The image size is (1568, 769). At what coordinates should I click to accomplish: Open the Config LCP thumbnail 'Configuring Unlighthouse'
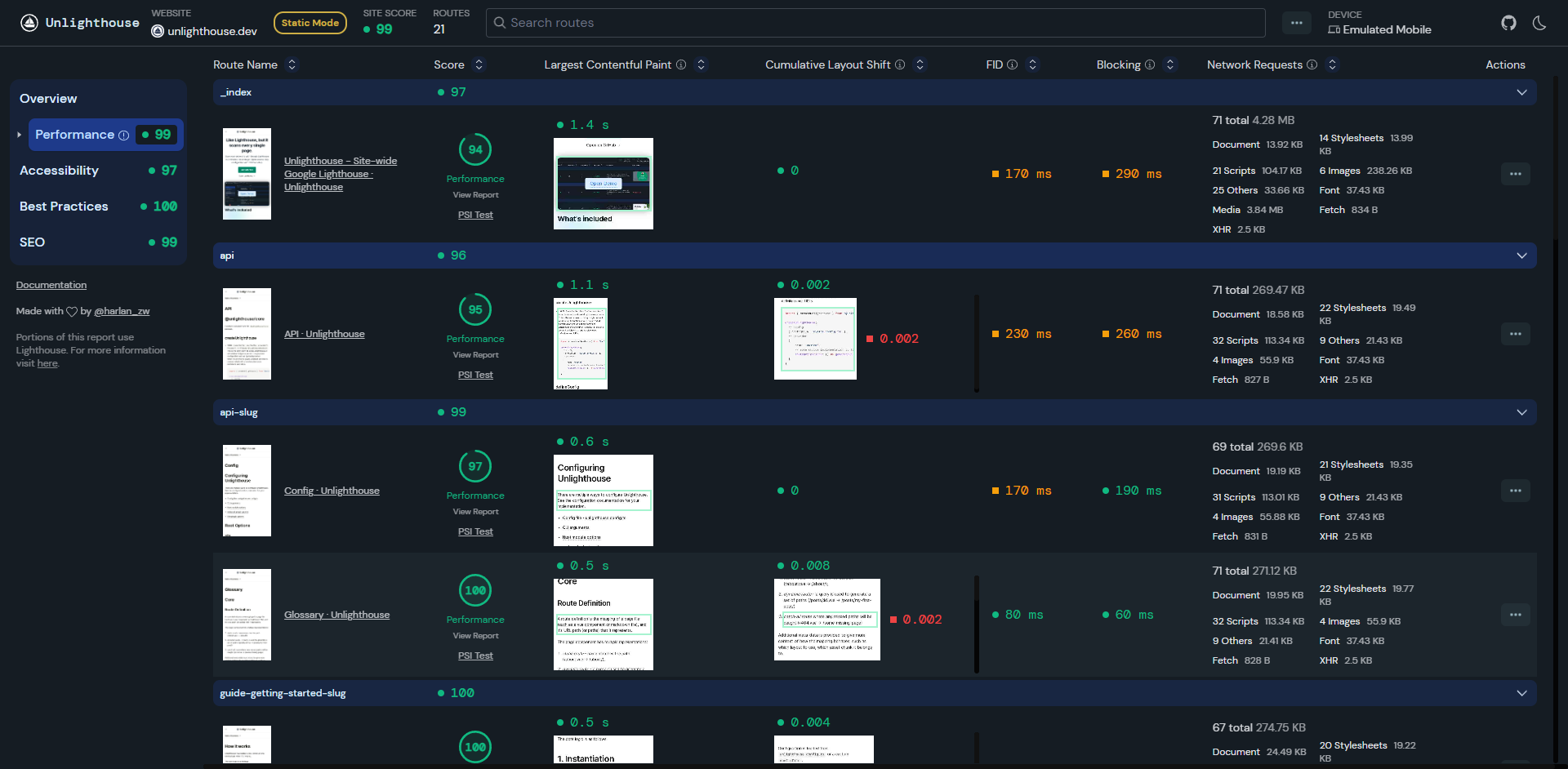(x=604, y=500)
